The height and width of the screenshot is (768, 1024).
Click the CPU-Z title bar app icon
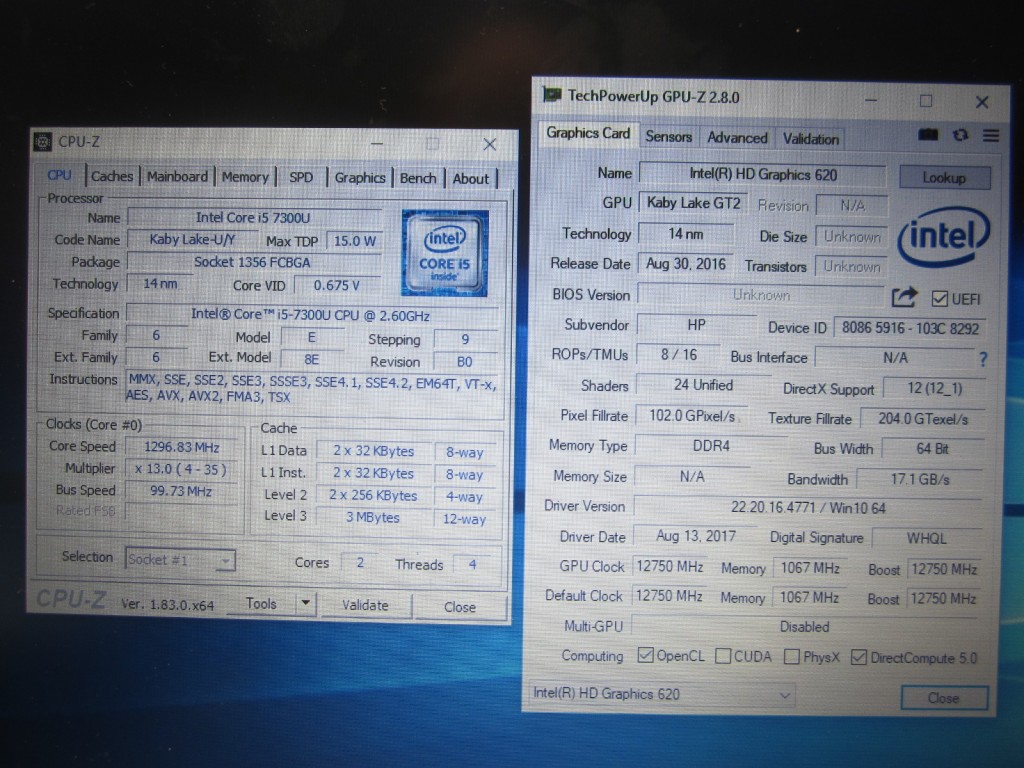pyautogui.click(x=43, y=142)
